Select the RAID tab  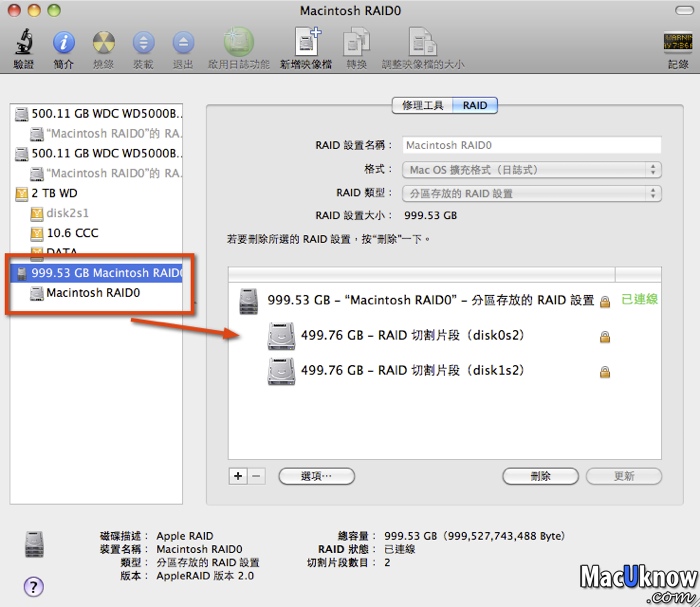tap(475, 105)
